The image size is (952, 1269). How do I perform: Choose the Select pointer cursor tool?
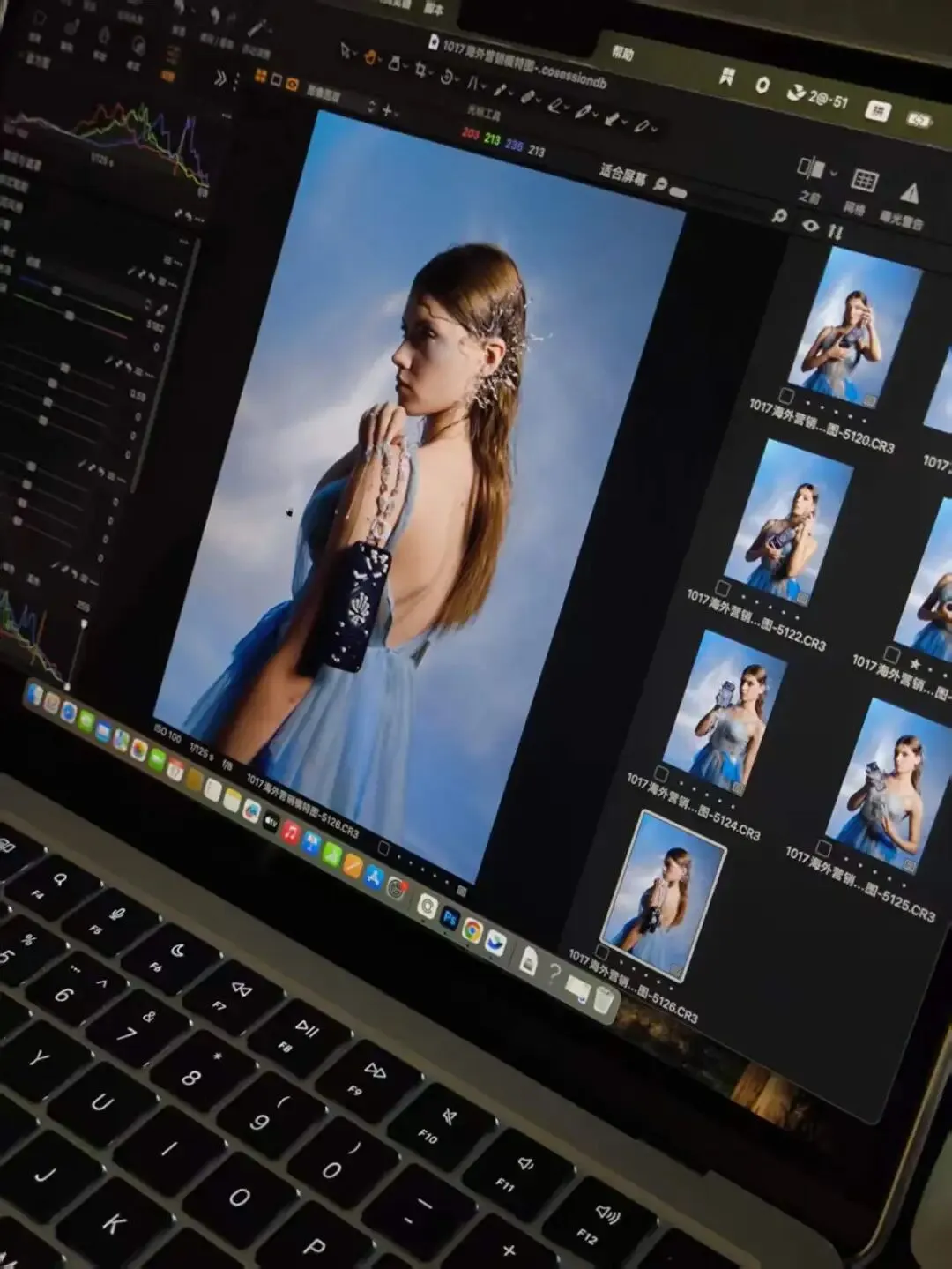click(x=346, y=50)
